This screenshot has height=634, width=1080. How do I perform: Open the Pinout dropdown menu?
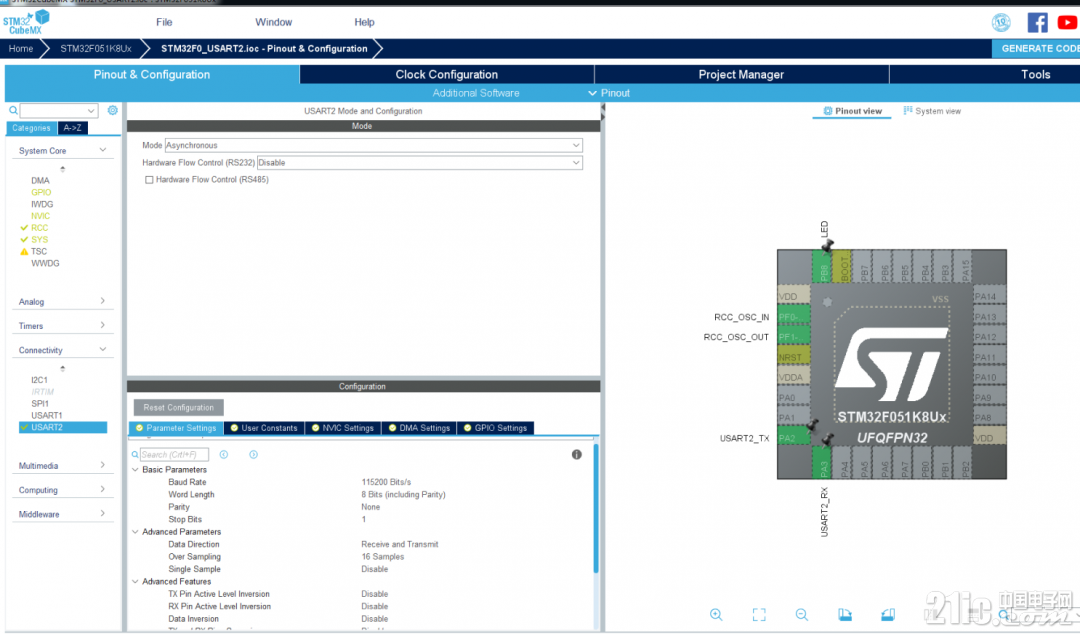pyautogui.click(x=609, y=93)
